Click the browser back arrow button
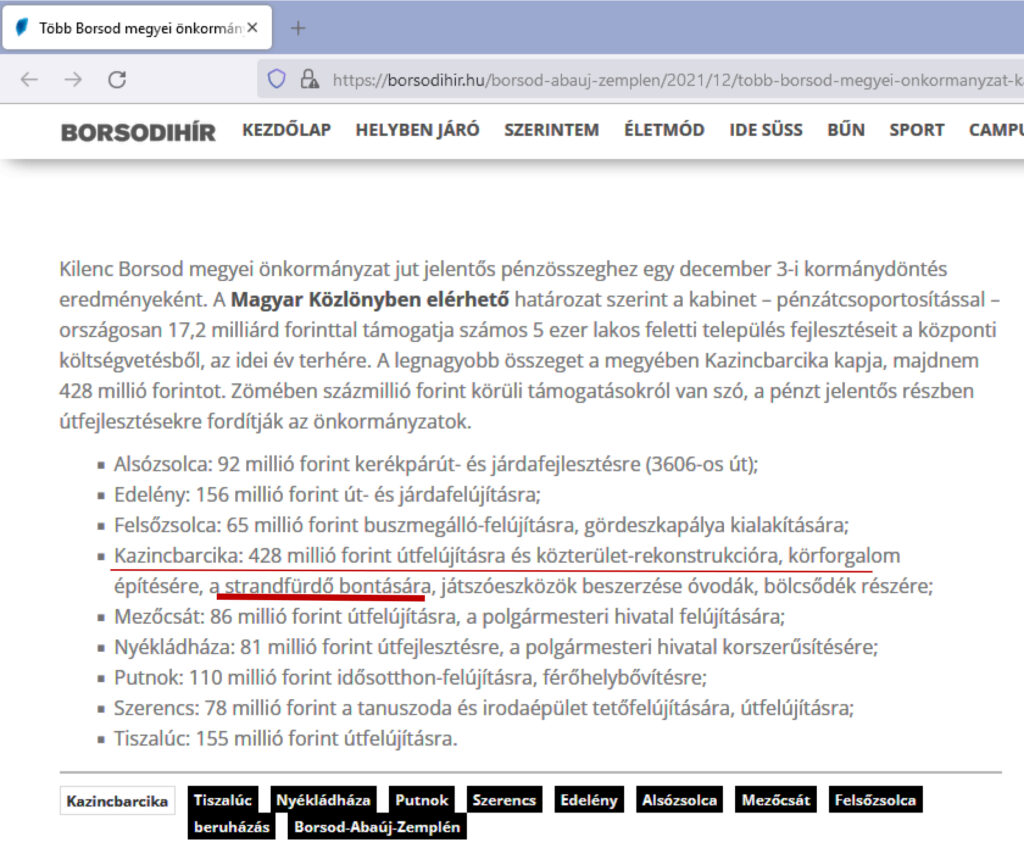The width and height of the screenshot is (1024, 859). pyautogui.click(x=29, y=79)
